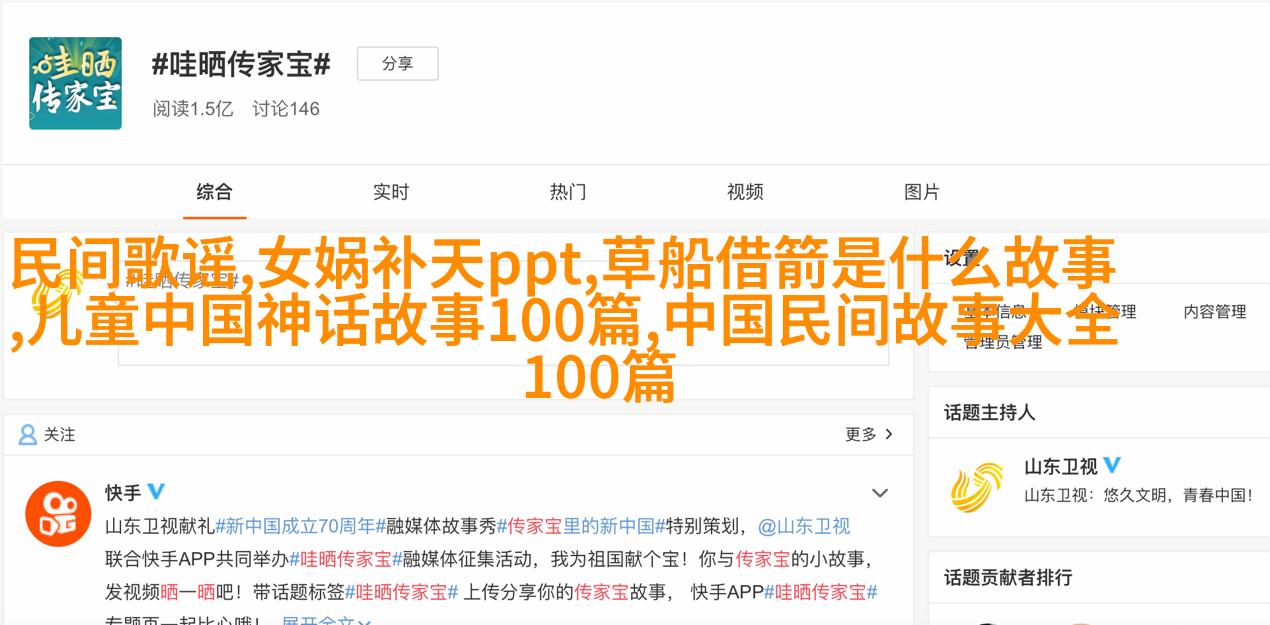The width and height of the screenshot is (1270, 625).
Task: Click the 分享 button beside the topic title
Action: (397, 64)
